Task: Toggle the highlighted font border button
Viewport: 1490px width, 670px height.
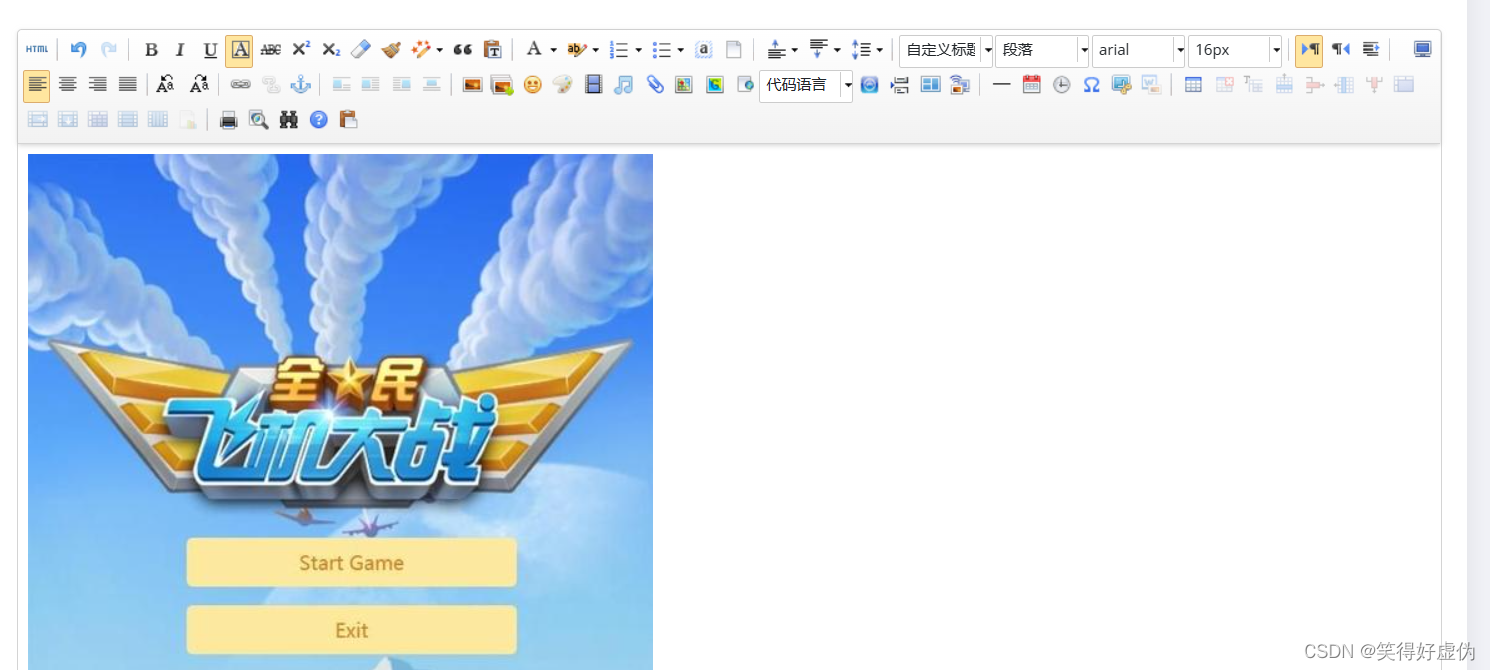Action: click(239, 50)
